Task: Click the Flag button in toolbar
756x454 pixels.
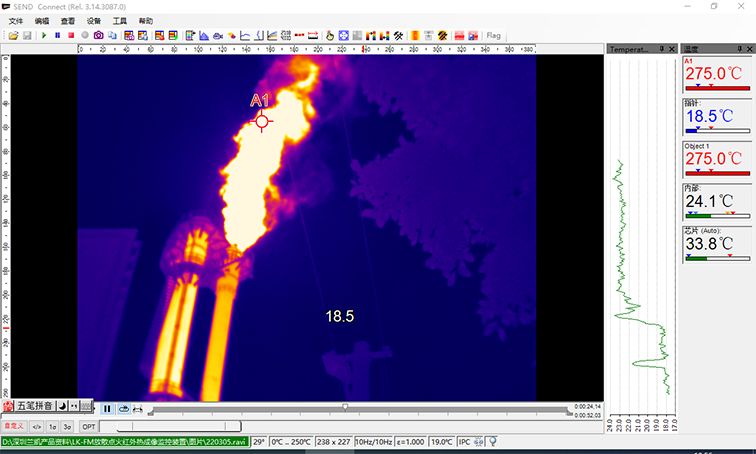Action: (x=493, y=36)
